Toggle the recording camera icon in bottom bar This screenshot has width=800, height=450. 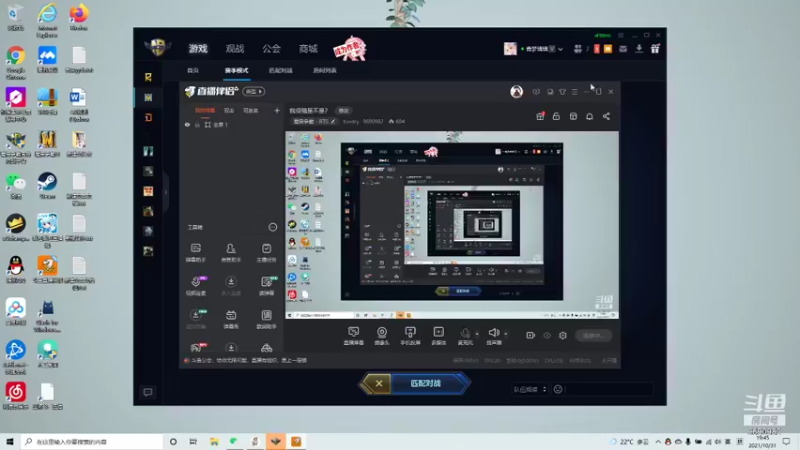tap(530, 335)
